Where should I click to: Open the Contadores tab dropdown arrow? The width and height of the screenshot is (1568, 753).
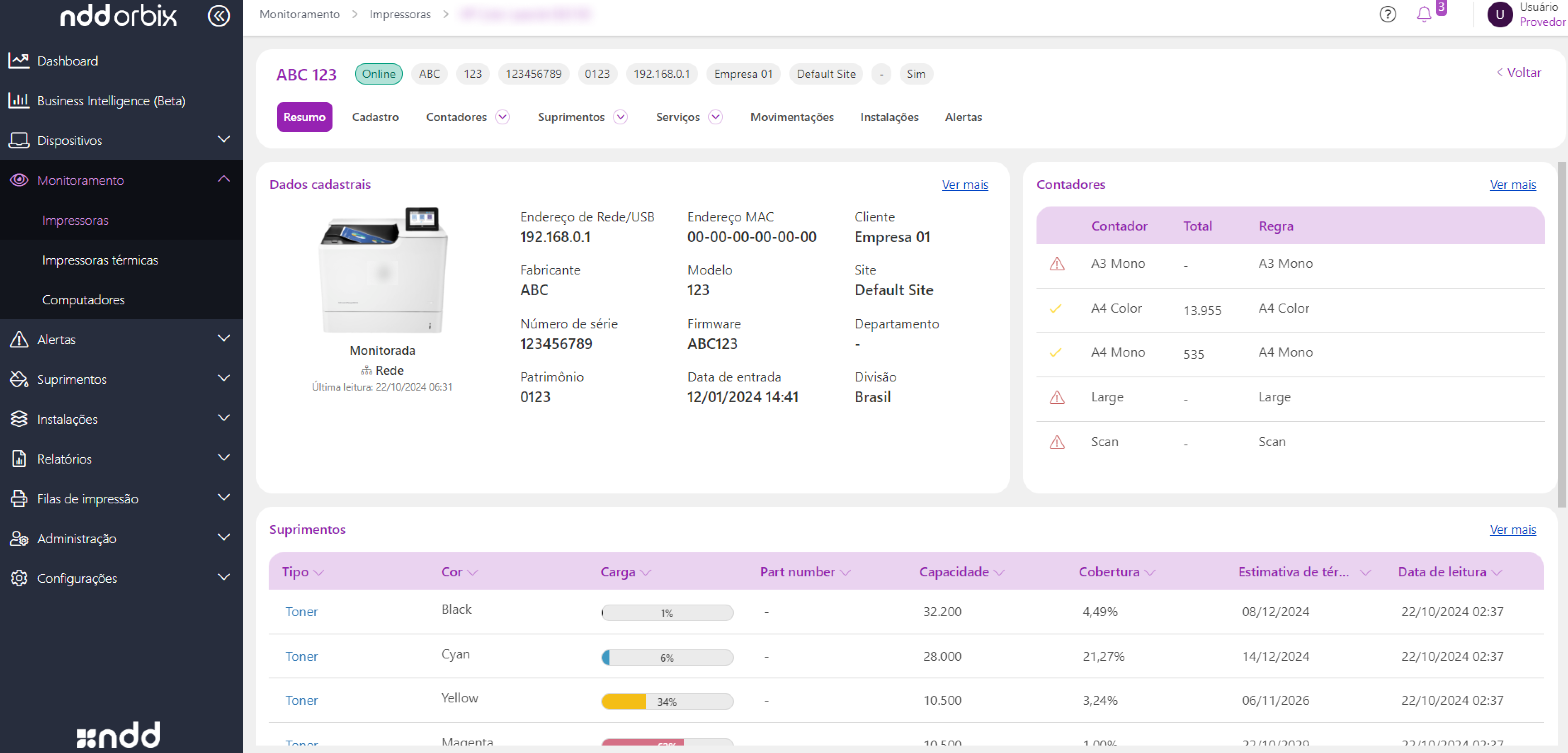(x=502, y=117)
